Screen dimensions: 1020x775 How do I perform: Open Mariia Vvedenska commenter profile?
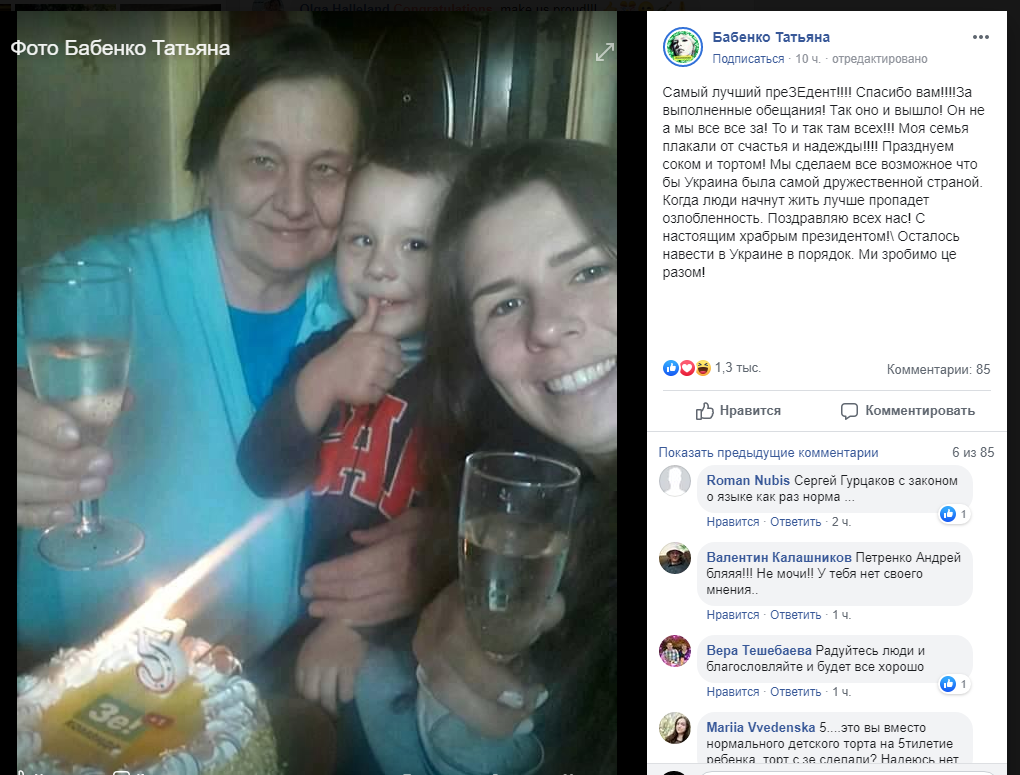(760, 727)
